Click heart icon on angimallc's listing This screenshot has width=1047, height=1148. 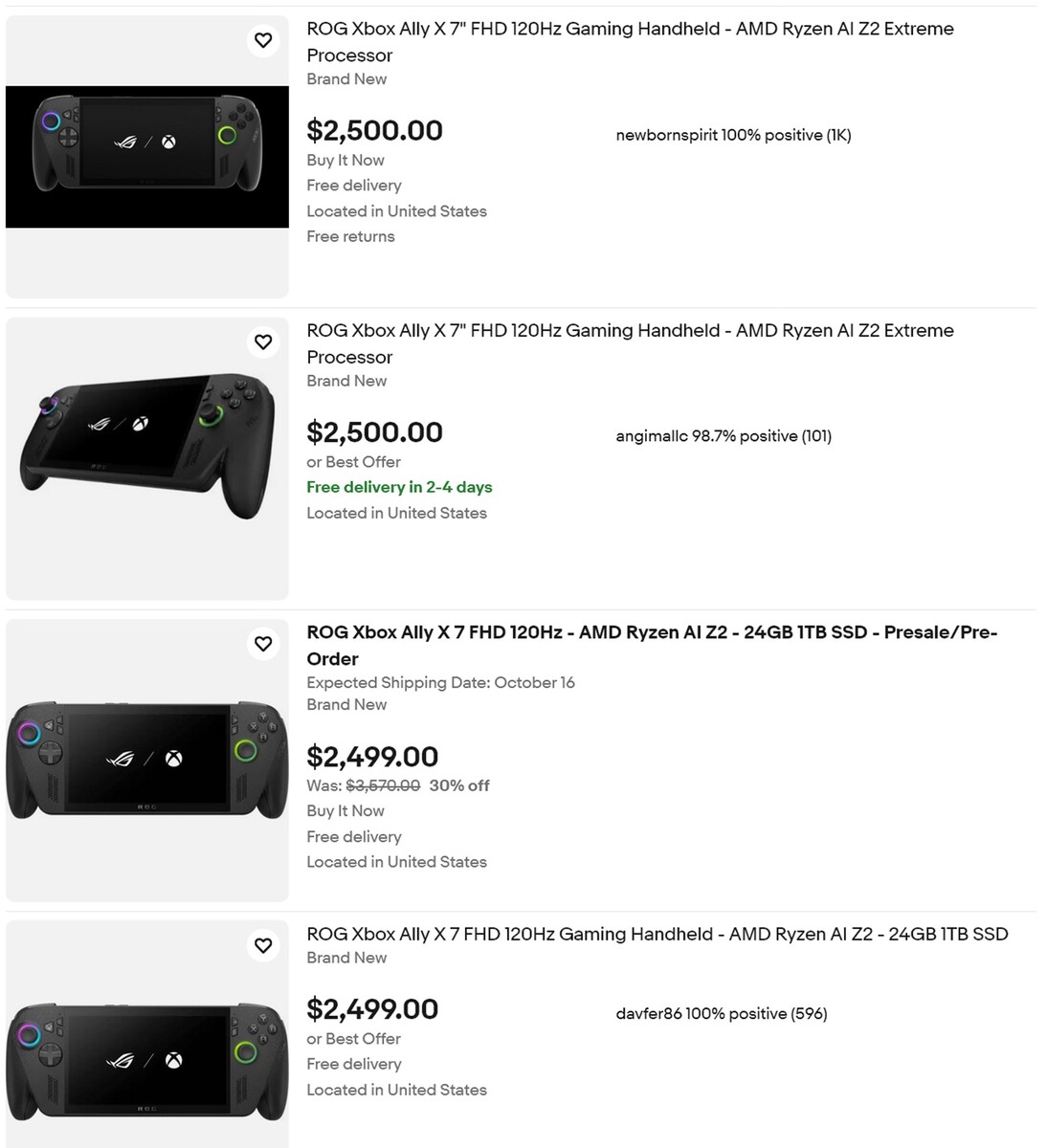[263, 342]
